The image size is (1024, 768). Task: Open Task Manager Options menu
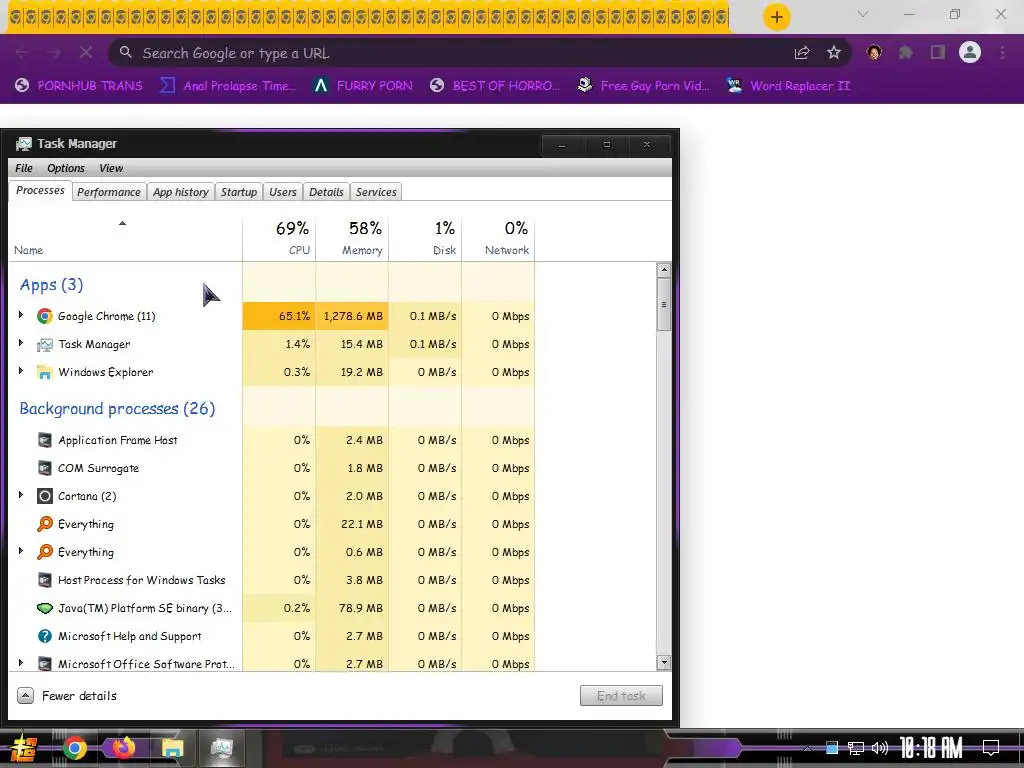coord(65,168)
